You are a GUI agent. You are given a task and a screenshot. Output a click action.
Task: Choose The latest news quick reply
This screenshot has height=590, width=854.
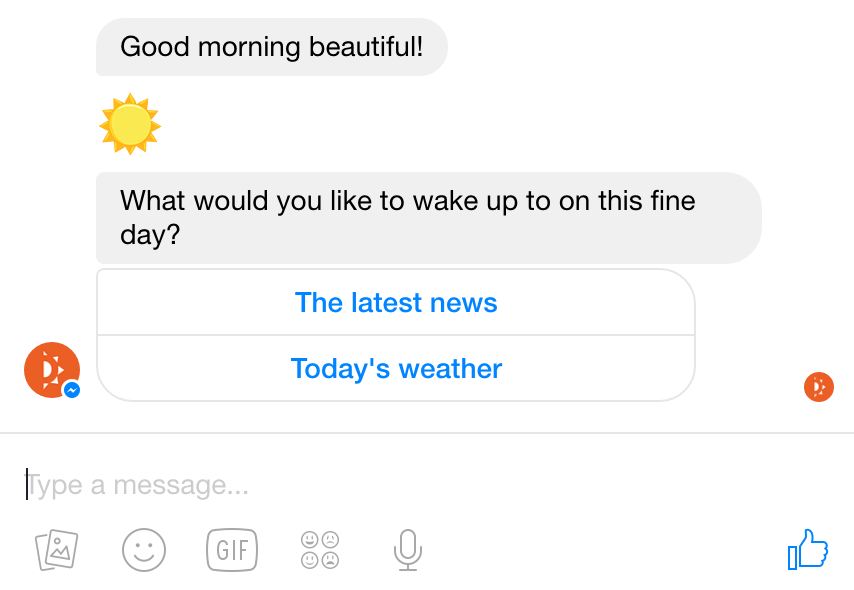[x=395, y=302]
